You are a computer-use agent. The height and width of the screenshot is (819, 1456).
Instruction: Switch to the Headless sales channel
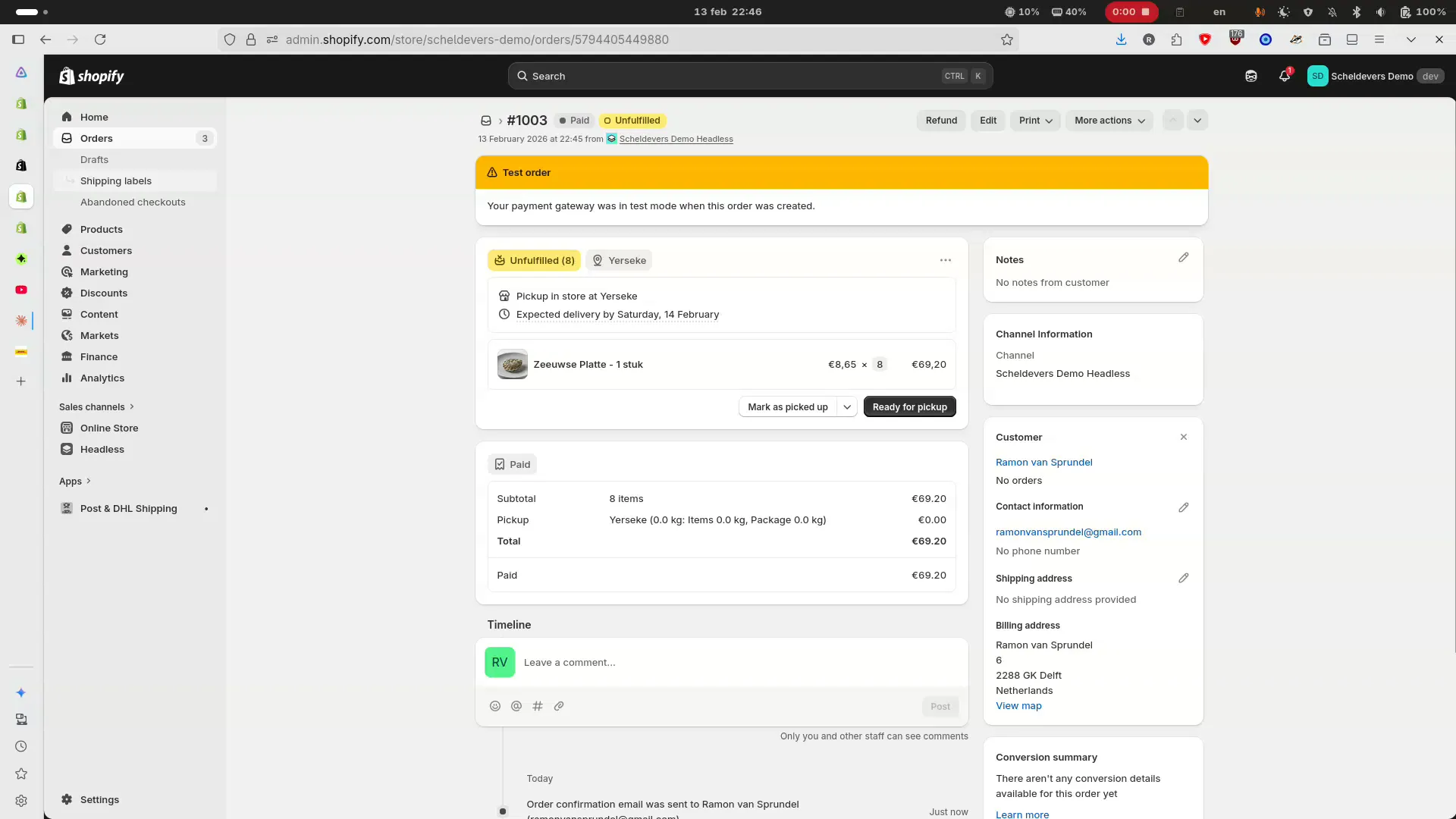102,449
